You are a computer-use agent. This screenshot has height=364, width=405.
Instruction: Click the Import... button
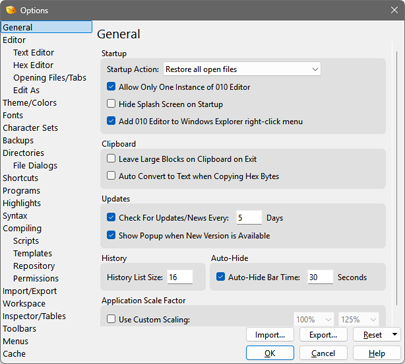tap(270, 335)
